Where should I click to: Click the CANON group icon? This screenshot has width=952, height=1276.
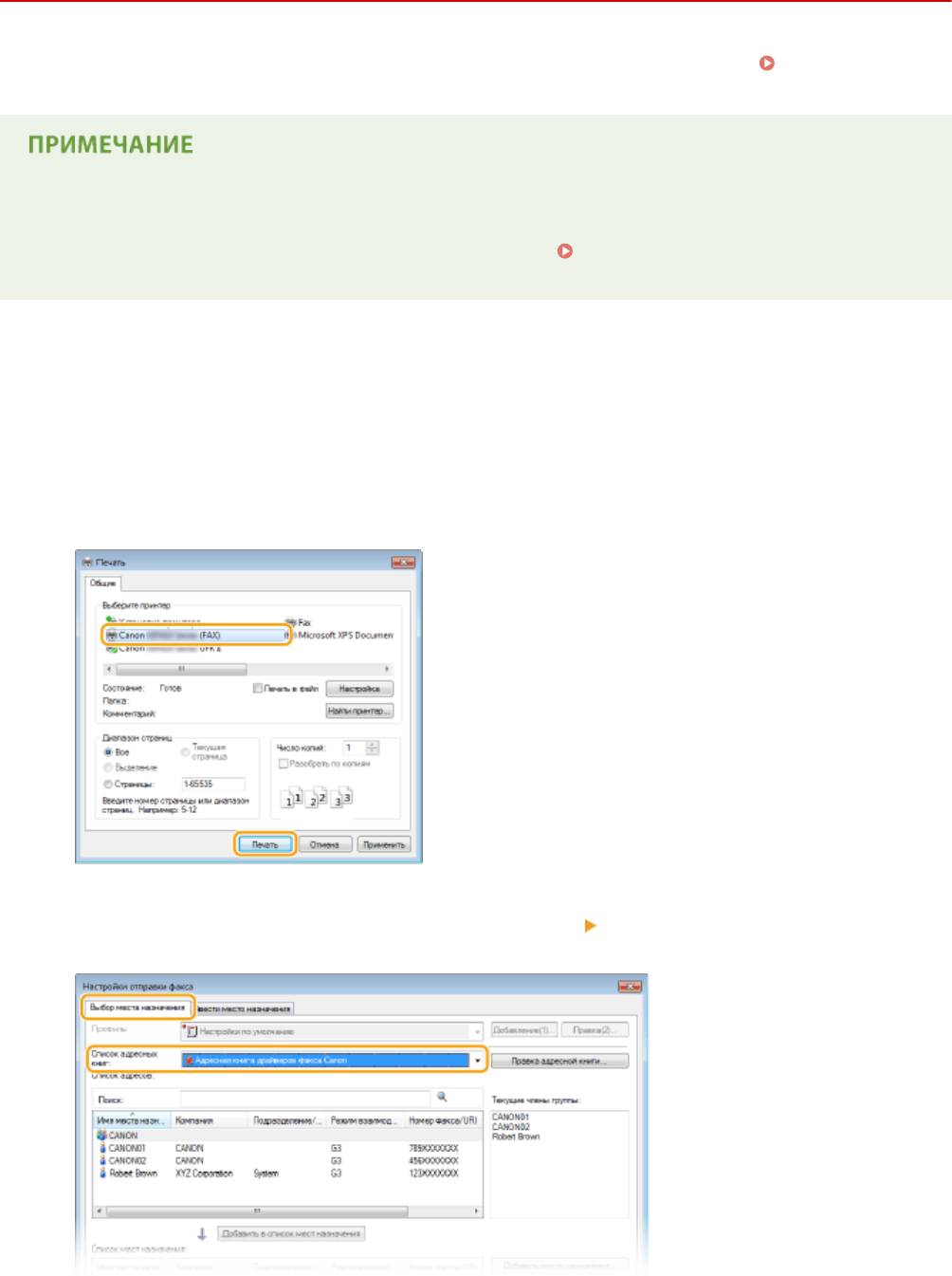(101, 1135)
